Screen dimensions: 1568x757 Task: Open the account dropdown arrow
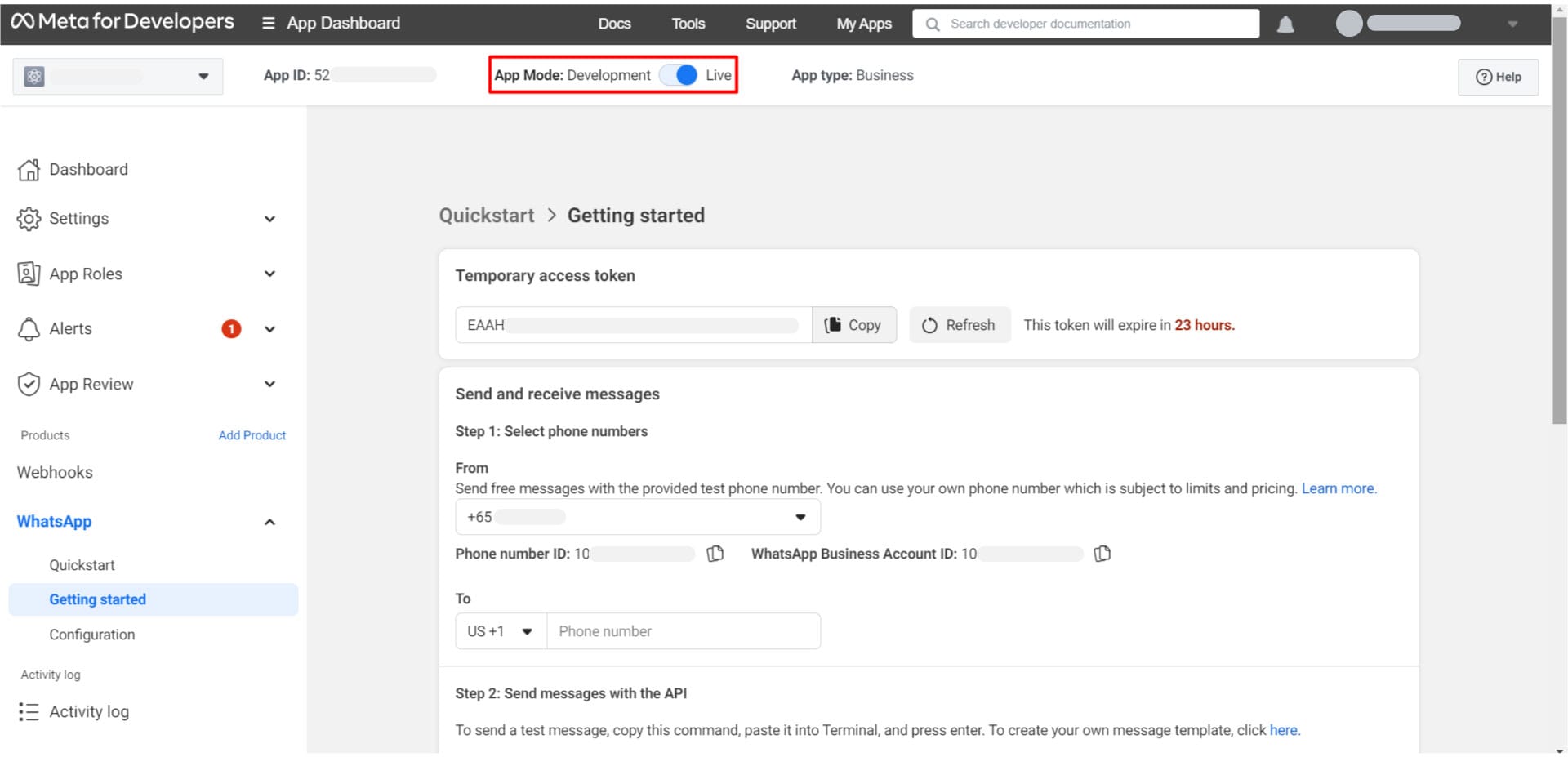coord(1512,24)
